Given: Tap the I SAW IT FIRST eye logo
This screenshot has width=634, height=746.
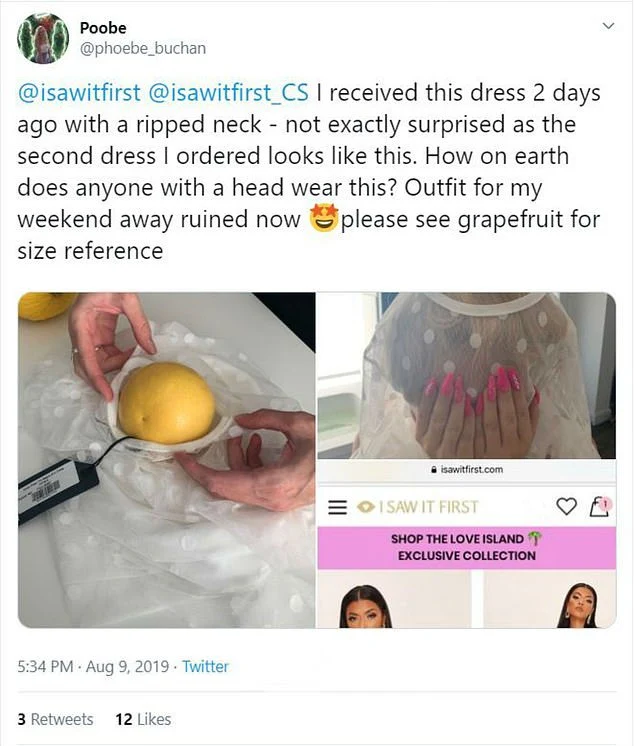Looking at the screenshot, I should pos(418,507).
